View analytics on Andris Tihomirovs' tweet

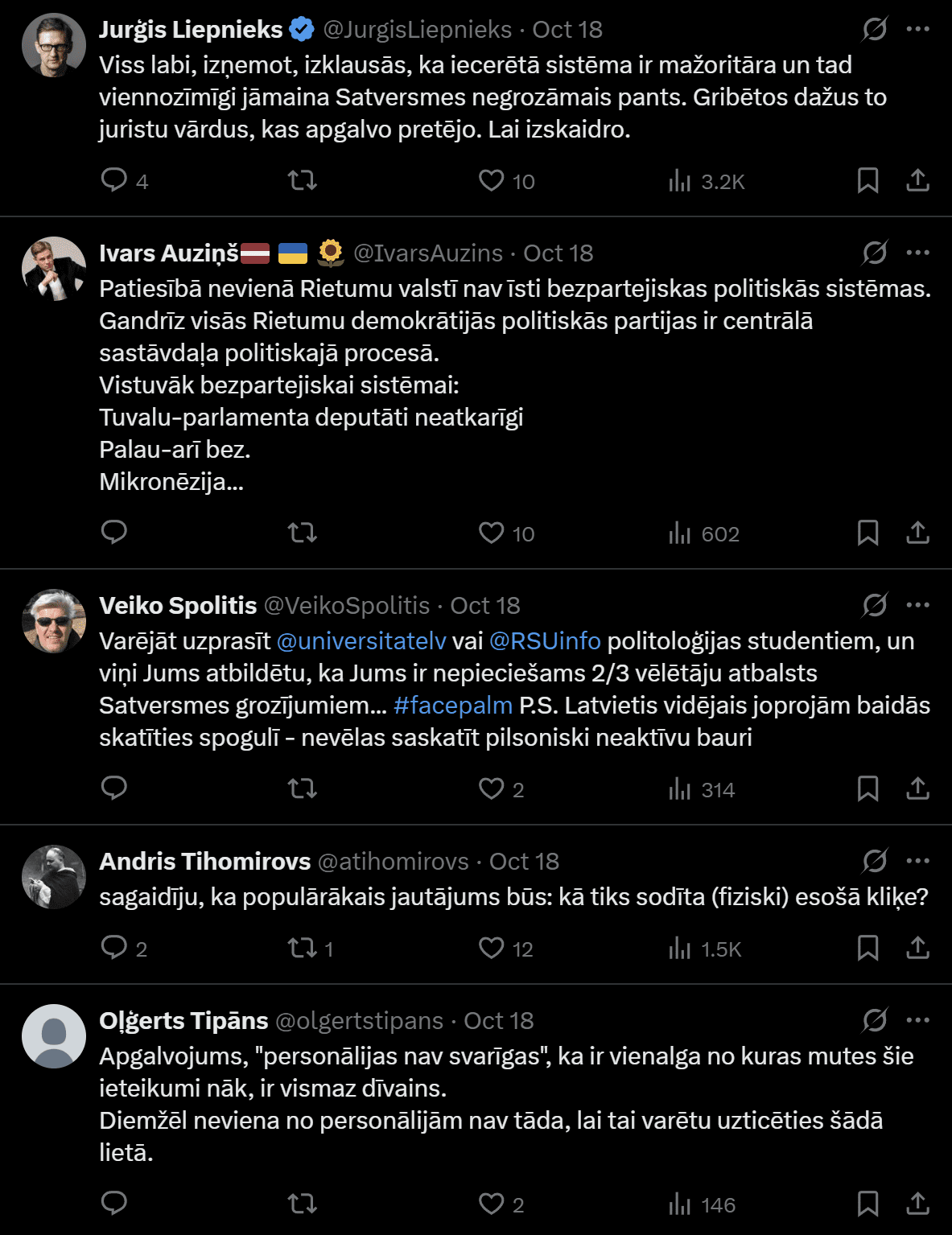[680, 949]
